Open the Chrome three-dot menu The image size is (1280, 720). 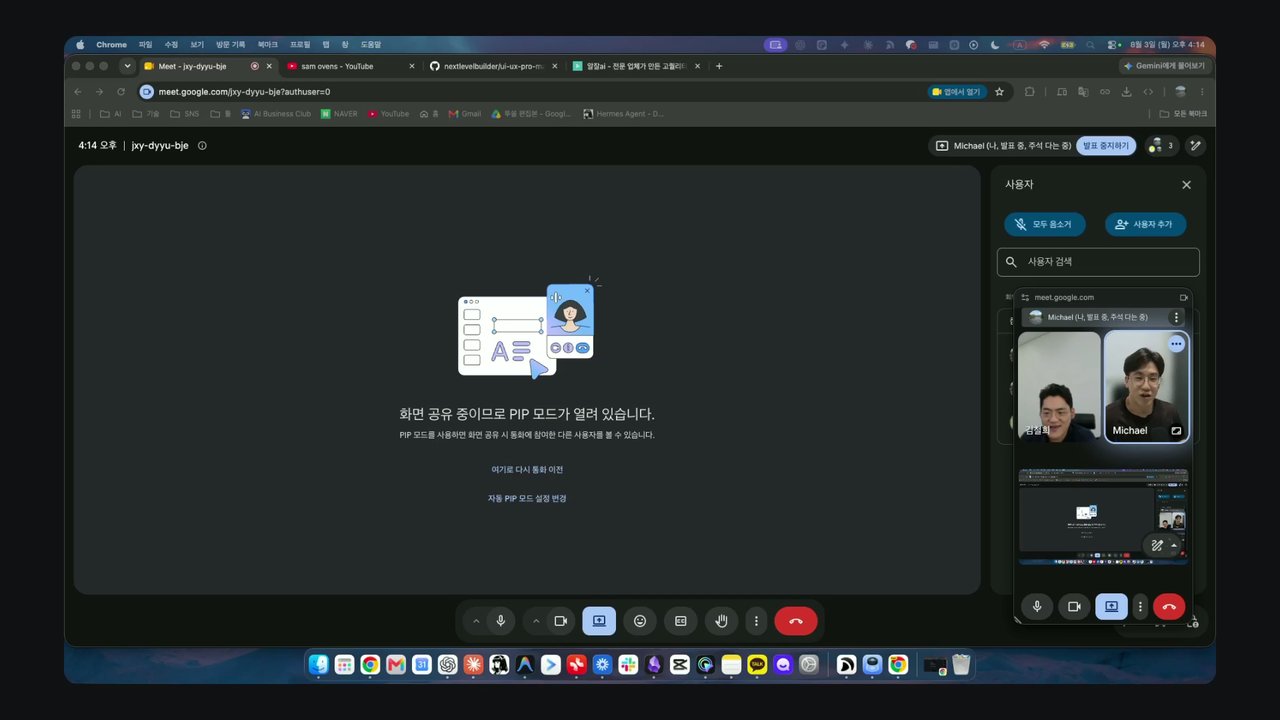(1202, 91)
